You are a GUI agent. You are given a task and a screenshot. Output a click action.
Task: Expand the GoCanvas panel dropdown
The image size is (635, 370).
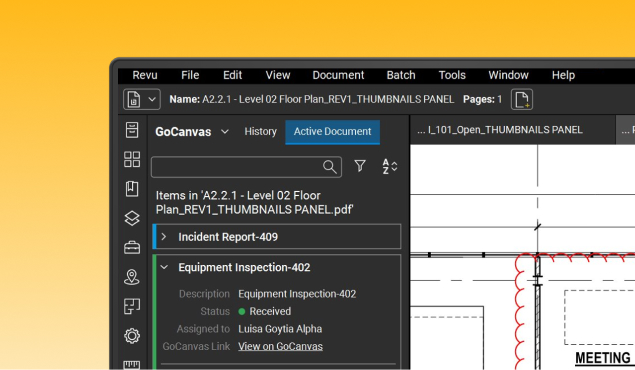[x=225, y=132]
